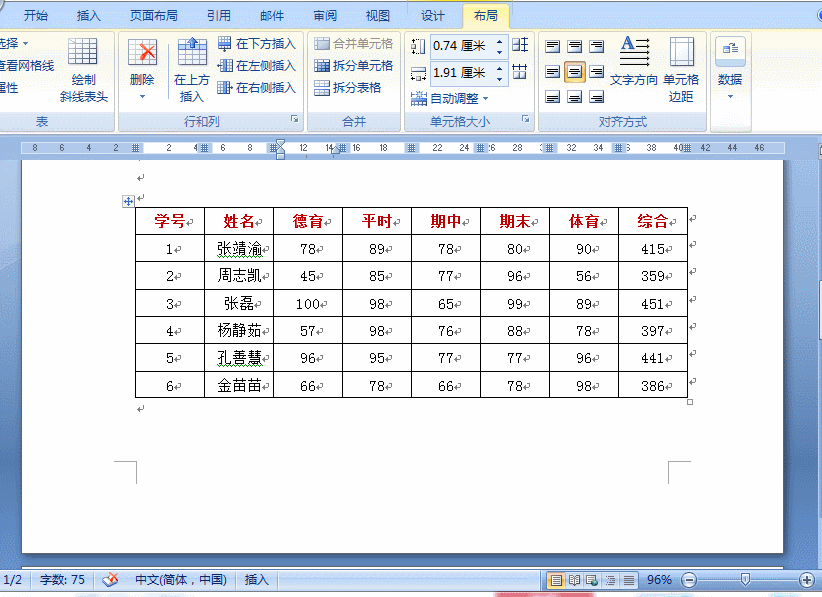822x597 pixels.
Task: Open the Delete (删除) dropdown arrow
Action: pos(142,96)
